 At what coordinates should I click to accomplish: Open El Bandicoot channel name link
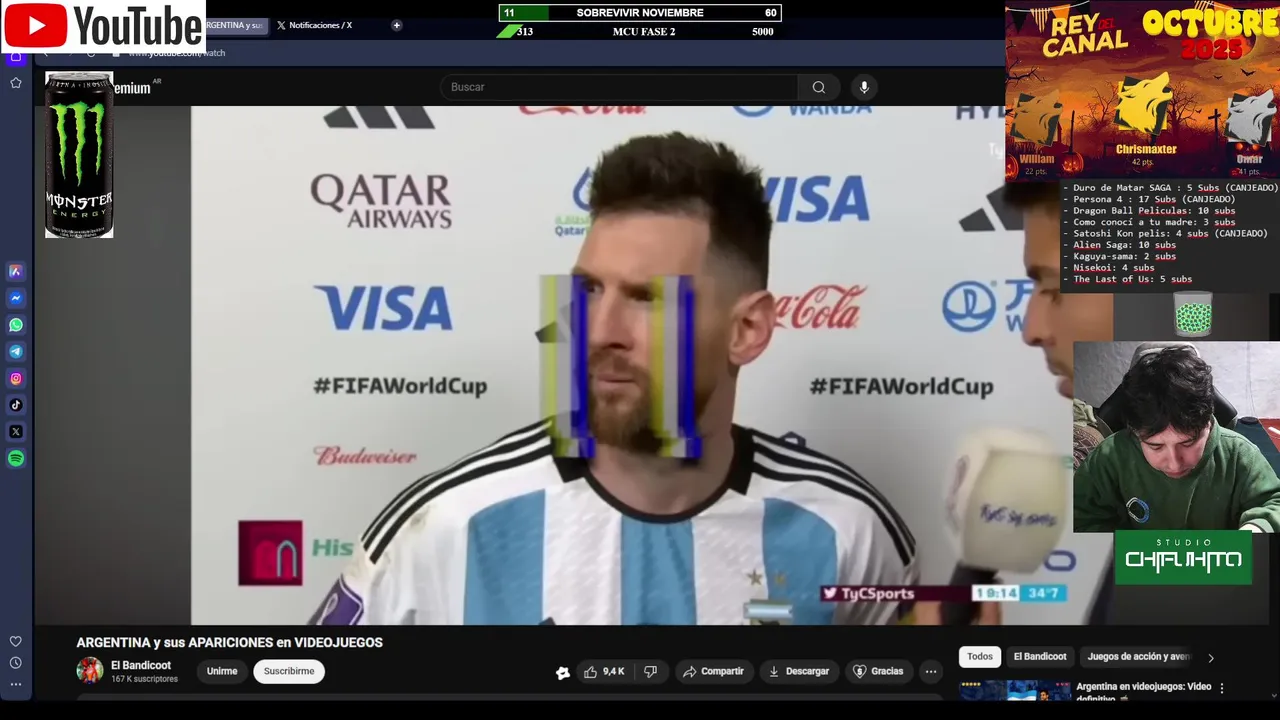click(141, 665)
